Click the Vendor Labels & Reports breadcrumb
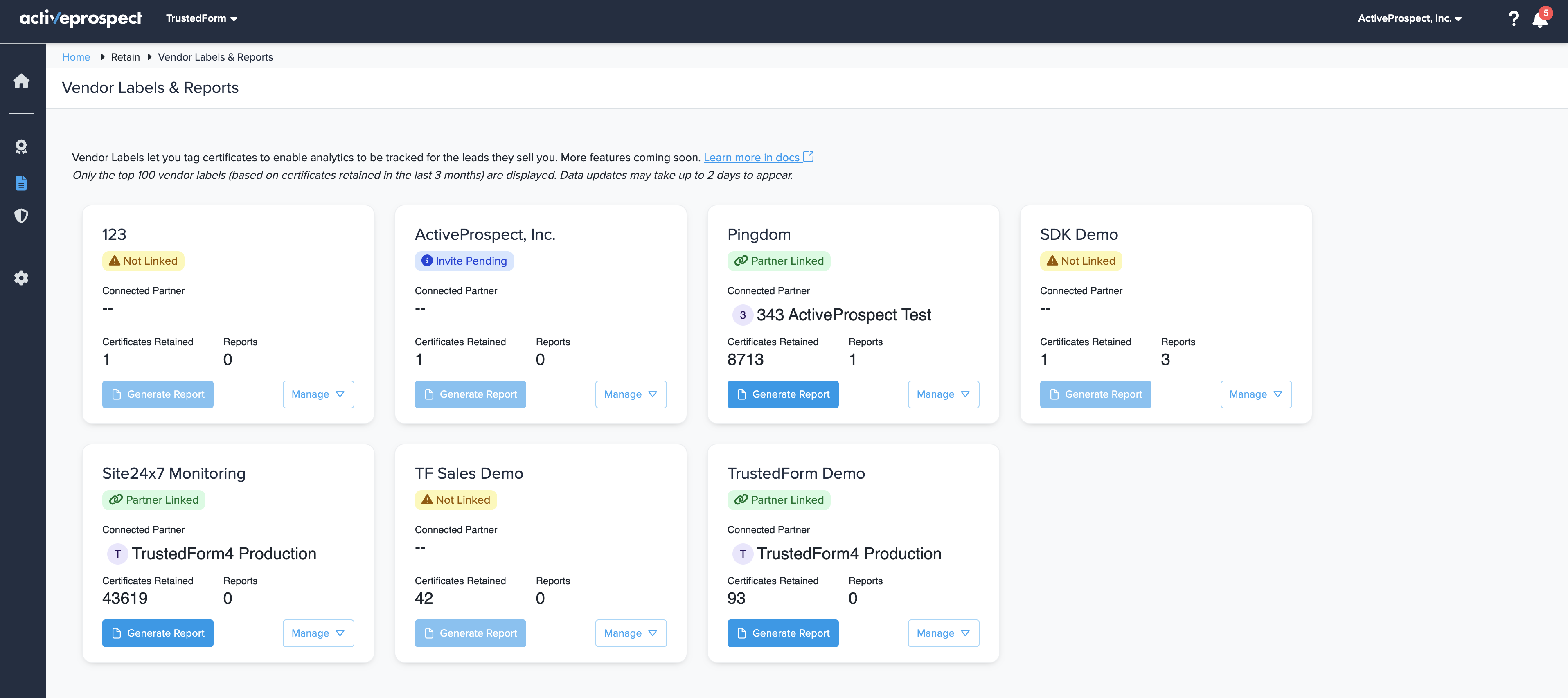1568x698 pixels. (x=216, y=57)
